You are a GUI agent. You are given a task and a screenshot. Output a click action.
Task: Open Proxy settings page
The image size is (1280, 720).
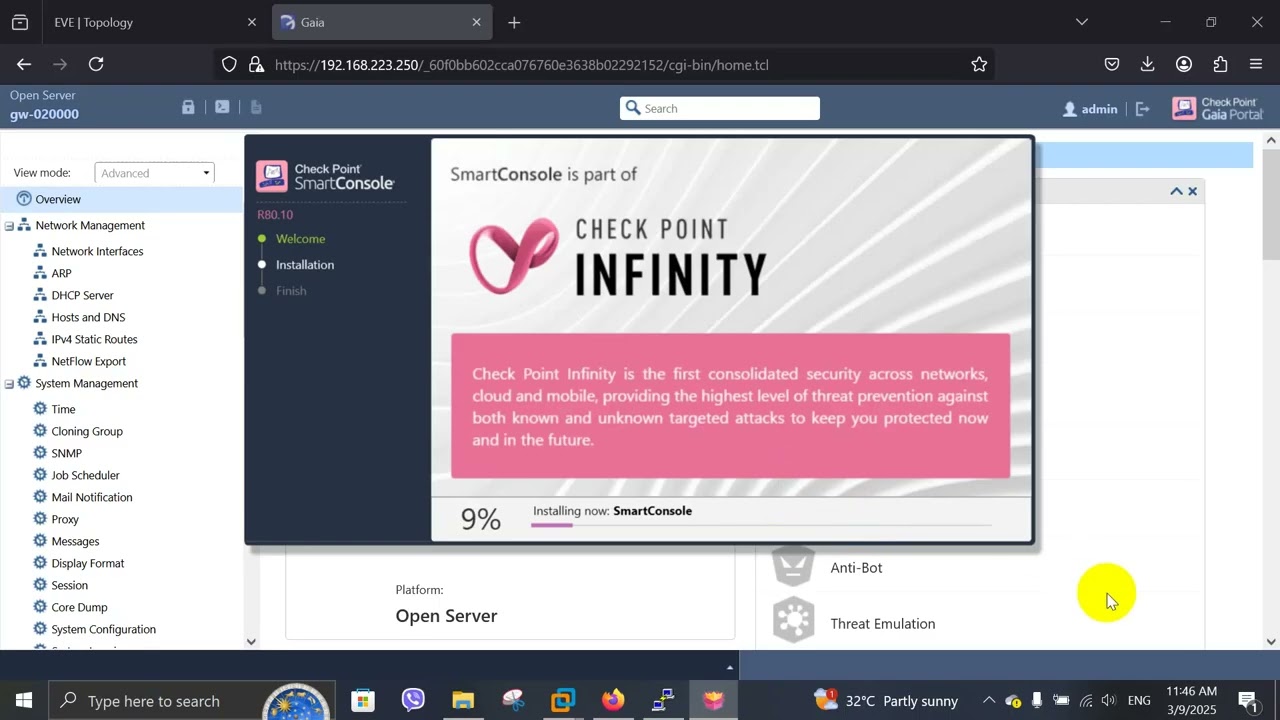tap(65, 519)
